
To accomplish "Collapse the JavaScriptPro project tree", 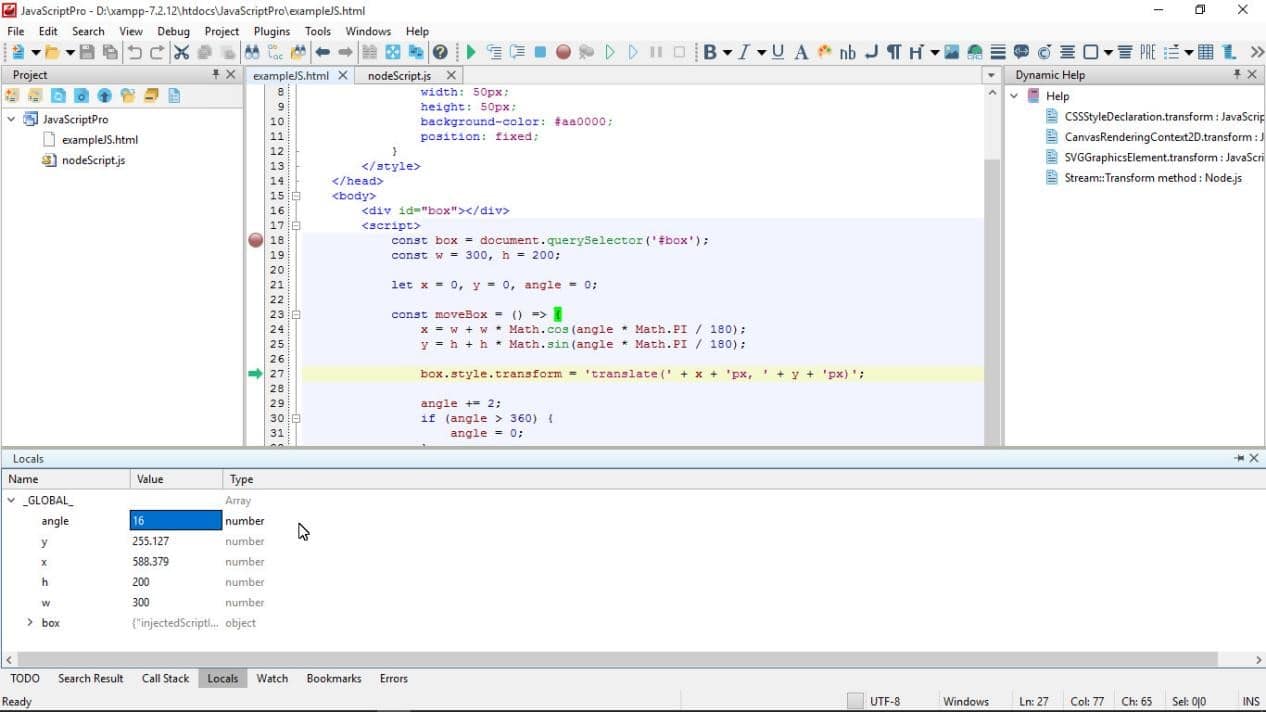I will pyautogui.click(x=11, y=119).
